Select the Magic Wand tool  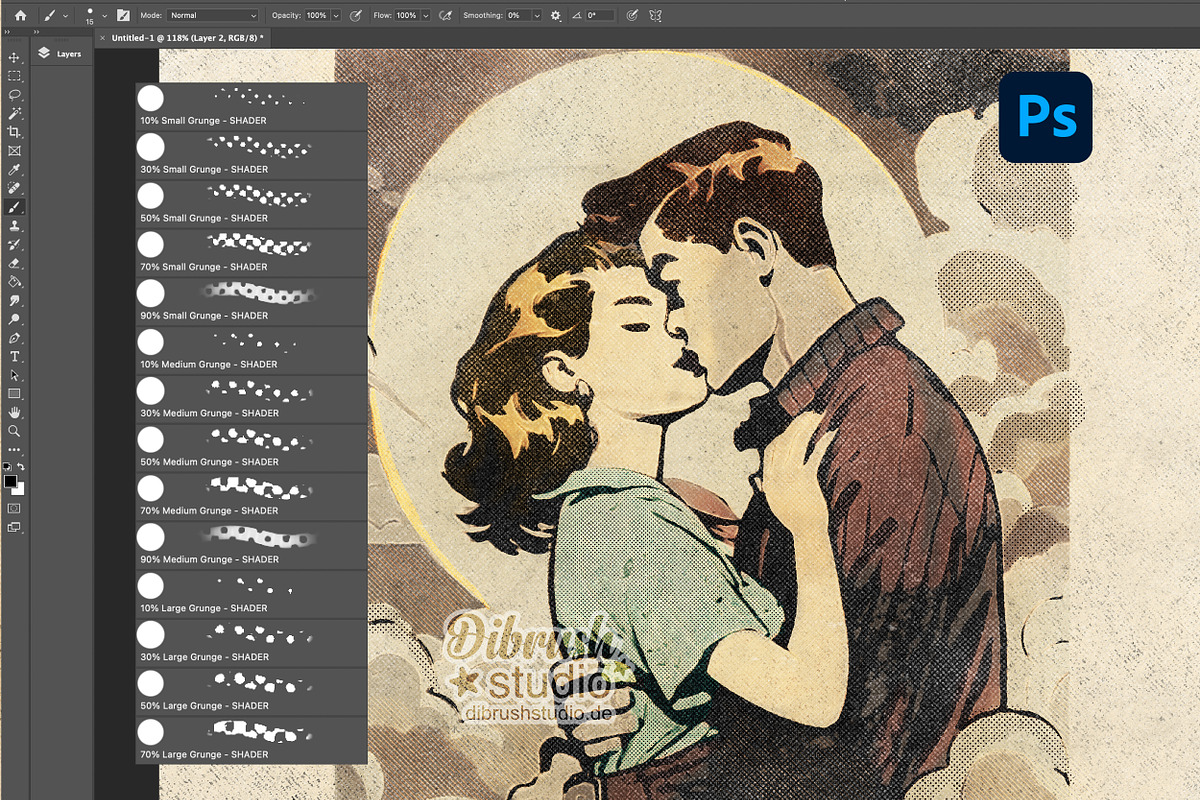(x=14, y=114)
